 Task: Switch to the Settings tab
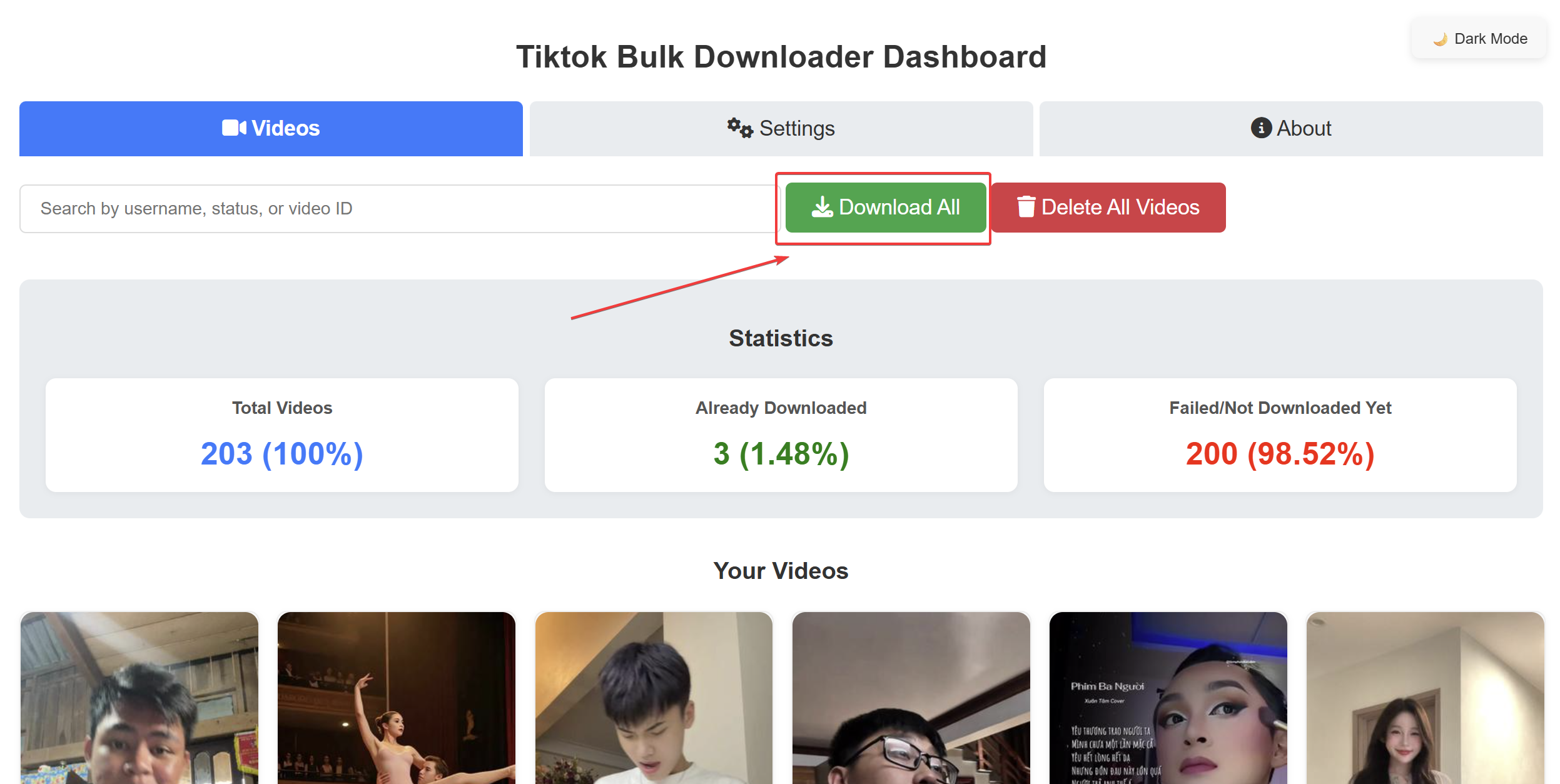[x=781, y=129]
